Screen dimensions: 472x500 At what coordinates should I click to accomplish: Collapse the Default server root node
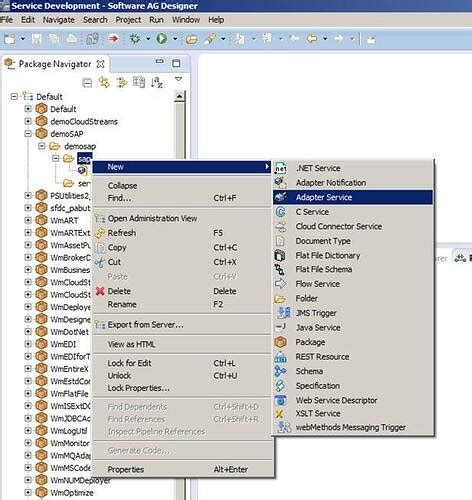(14, 97)
